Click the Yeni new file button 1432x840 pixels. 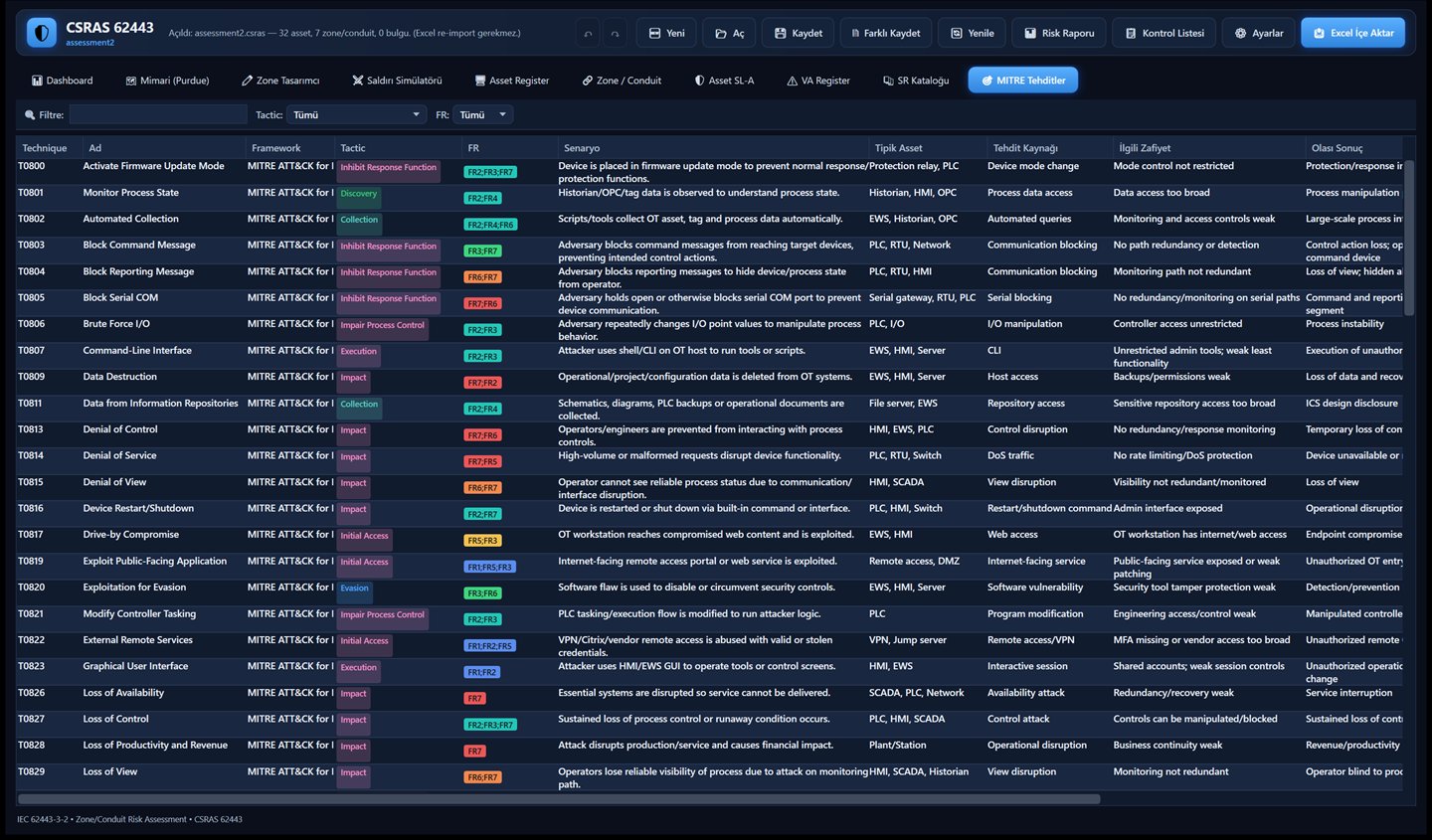(x=666, y=33)
